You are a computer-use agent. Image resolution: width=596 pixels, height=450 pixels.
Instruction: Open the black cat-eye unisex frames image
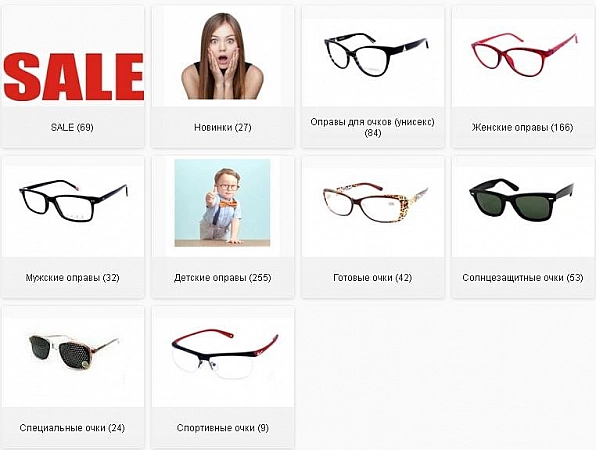pos(376,54)
